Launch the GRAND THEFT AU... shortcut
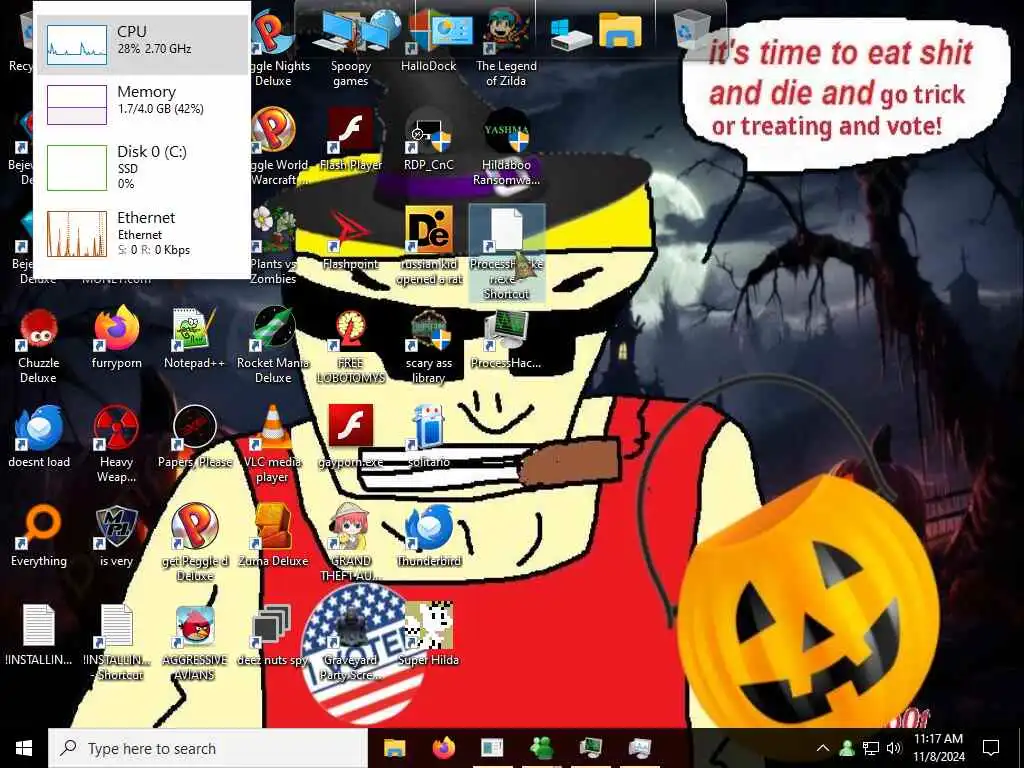1024x768 pixels. (351, 543)
